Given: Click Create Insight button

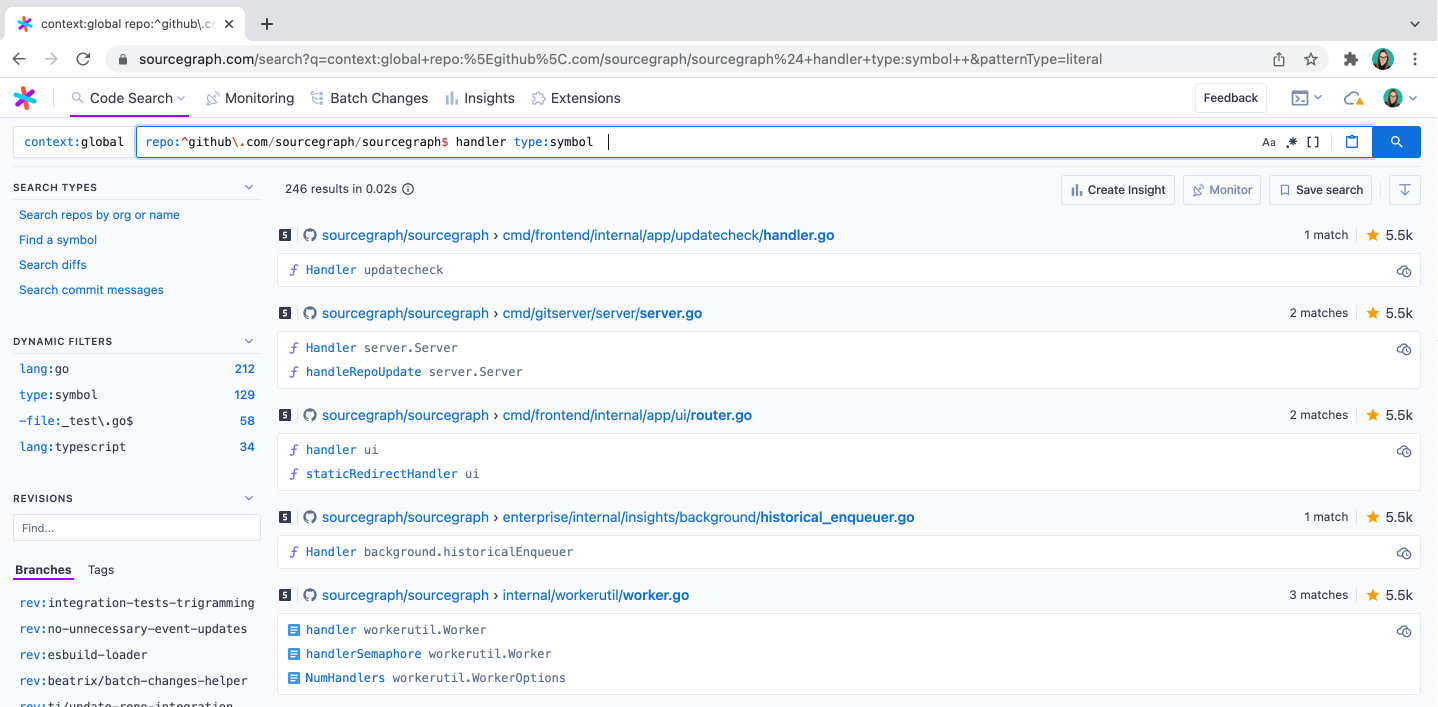Looking at the screenshot, I should coord(1117,190).
